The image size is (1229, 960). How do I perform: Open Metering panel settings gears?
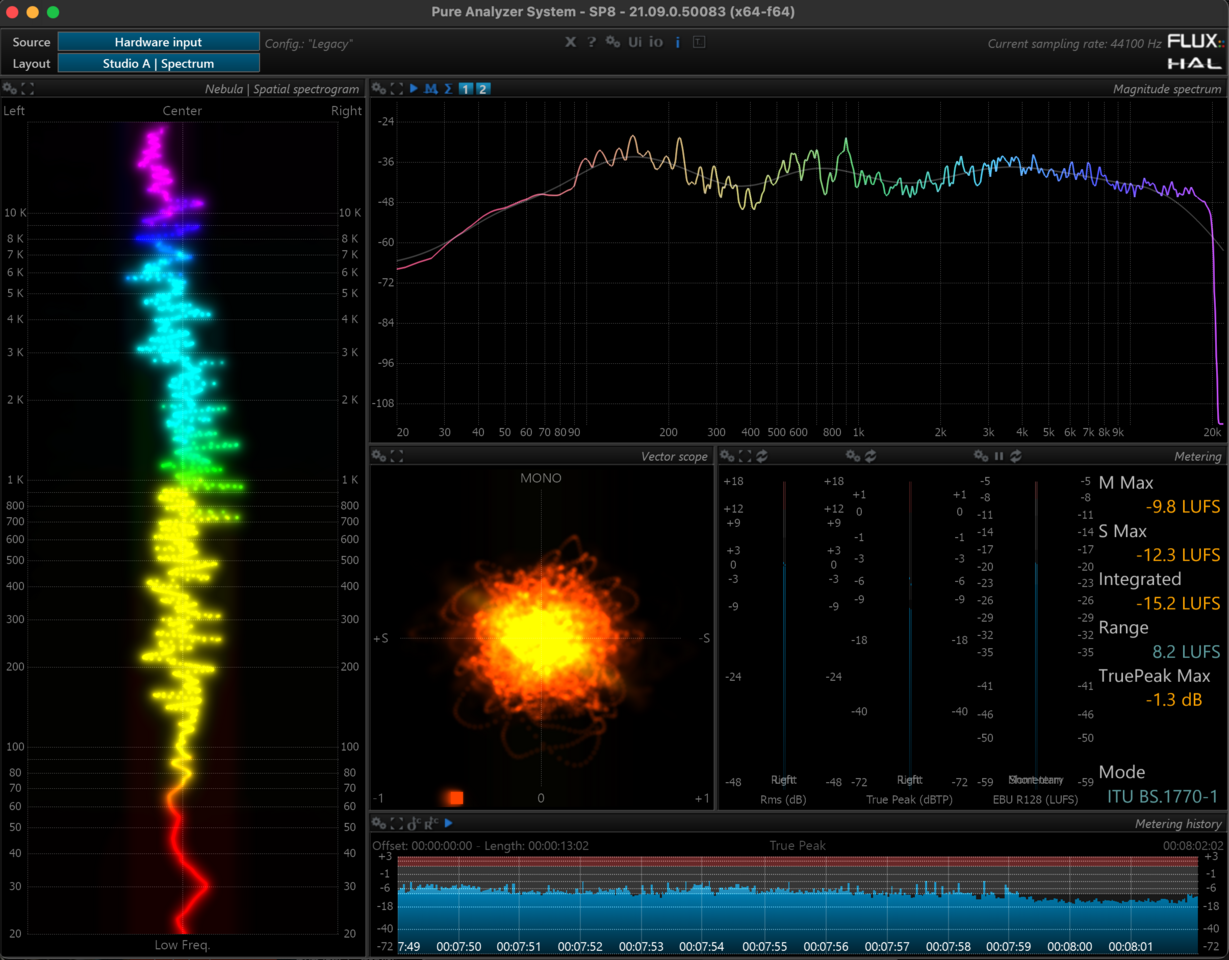[727, 456]
